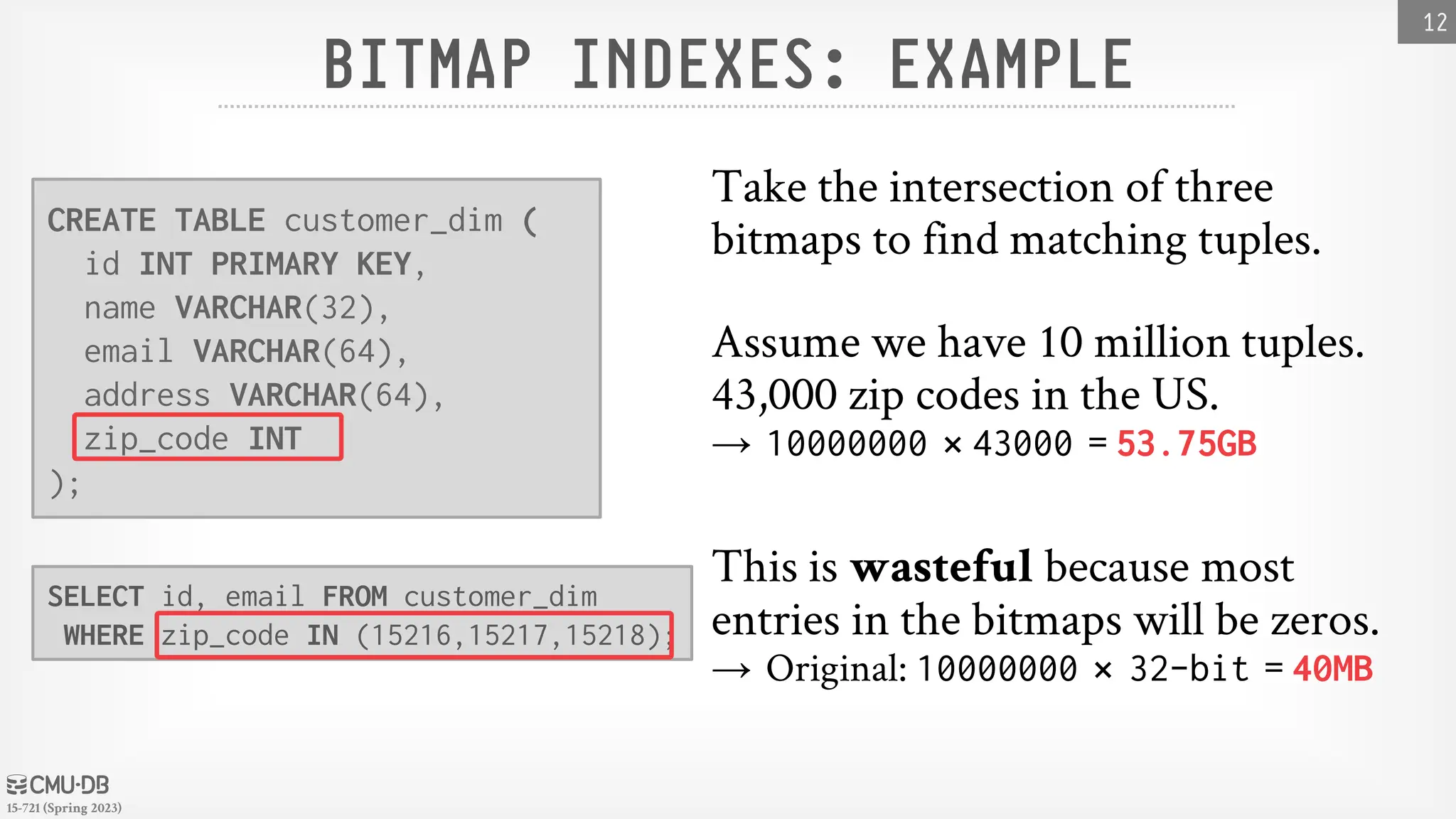
Task: Click the CMU-DB database logo icon
Action: click(x=17, y=785)
